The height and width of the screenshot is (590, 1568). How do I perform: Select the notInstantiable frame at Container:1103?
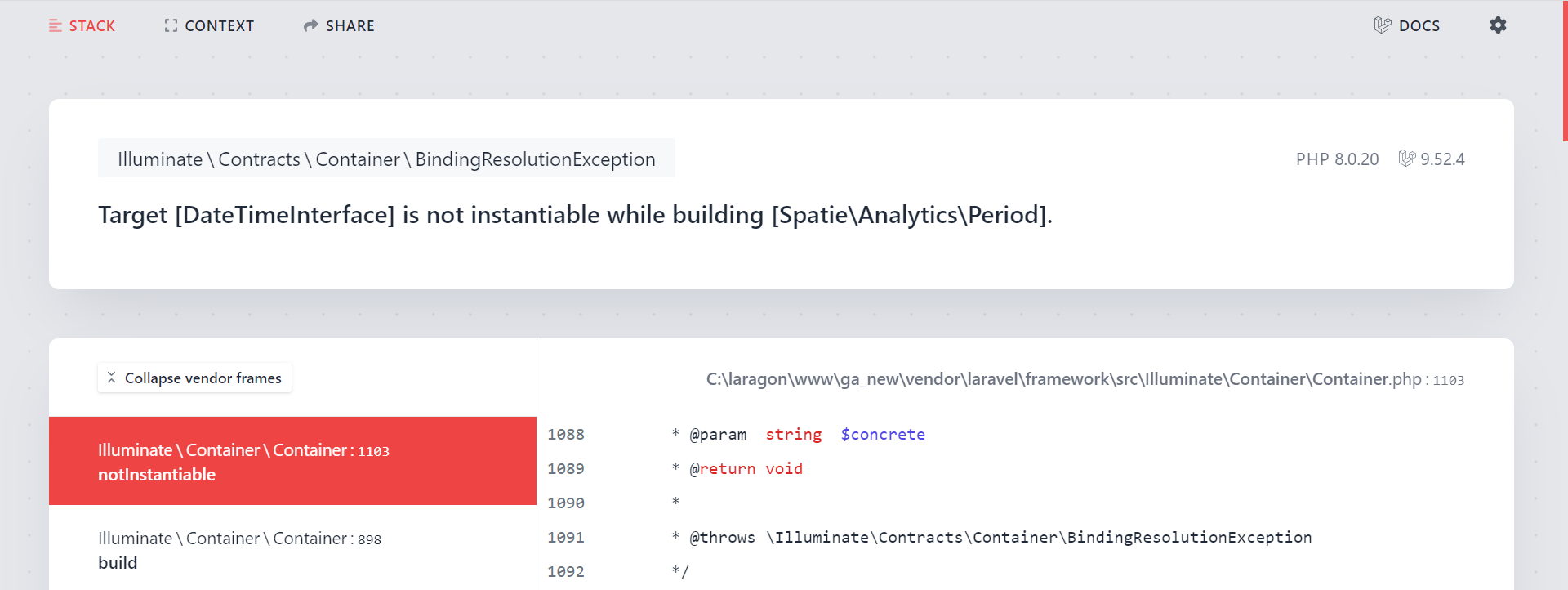point(292,461)
